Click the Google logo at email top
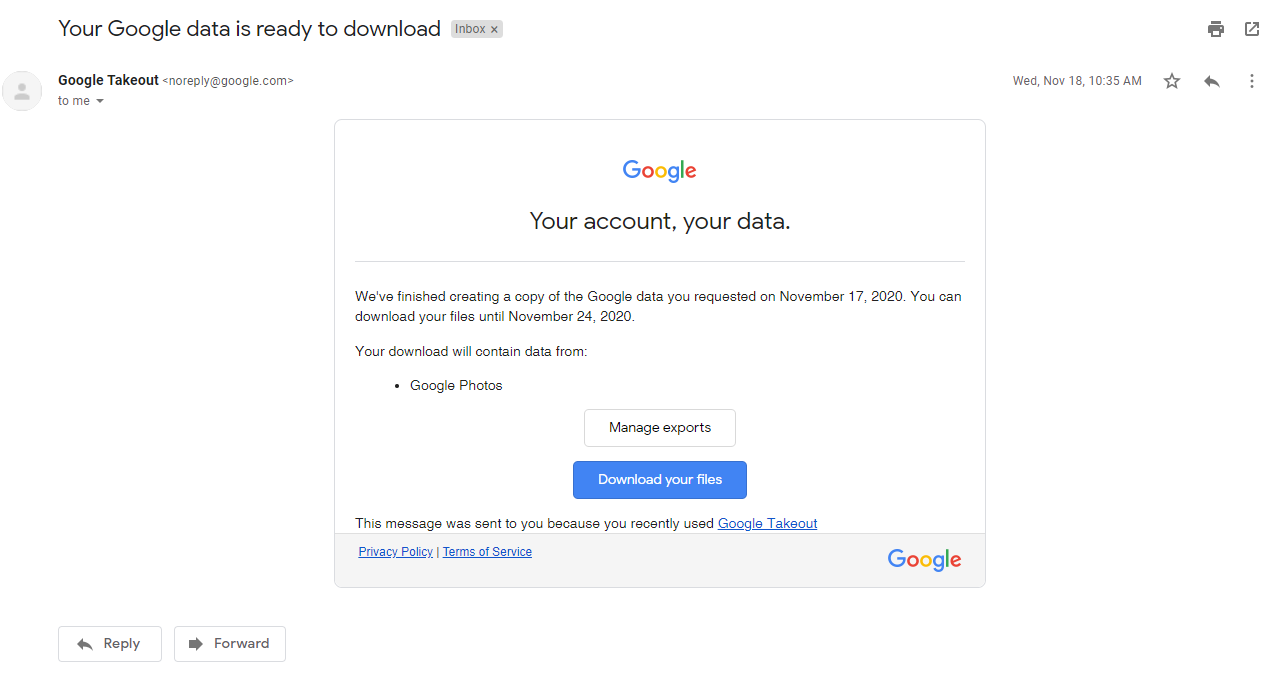The height and width of the screenshot is (676, 1272). [x=660, y=171]
